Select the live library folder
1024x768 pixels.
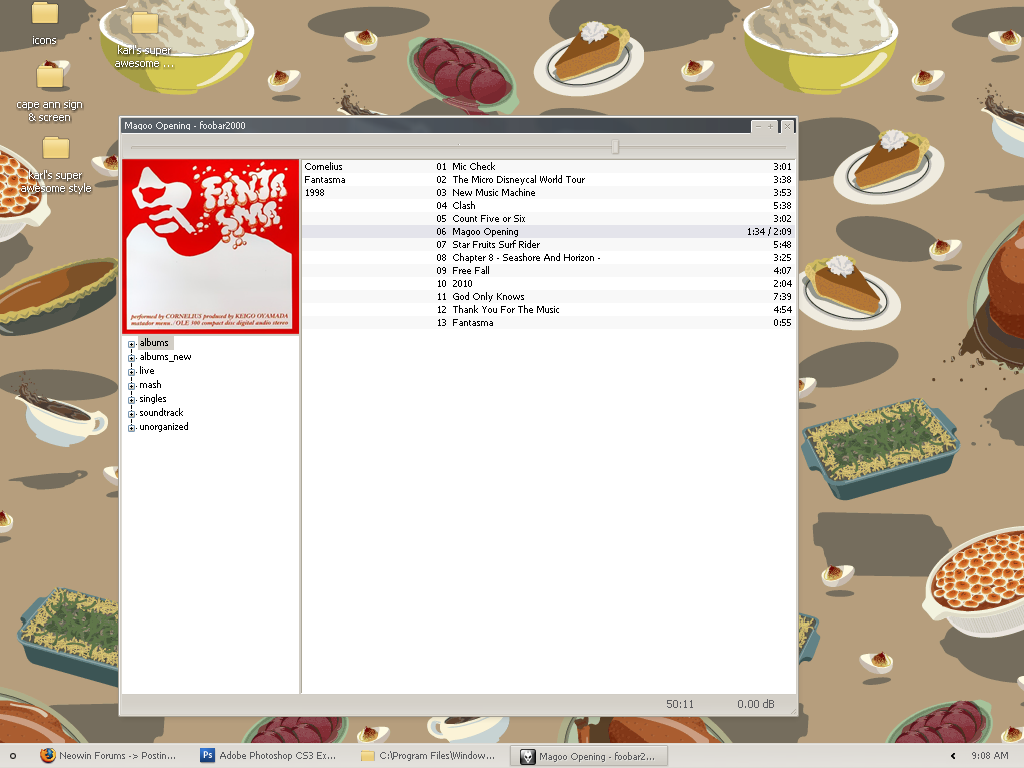click(x=147, y=371)
